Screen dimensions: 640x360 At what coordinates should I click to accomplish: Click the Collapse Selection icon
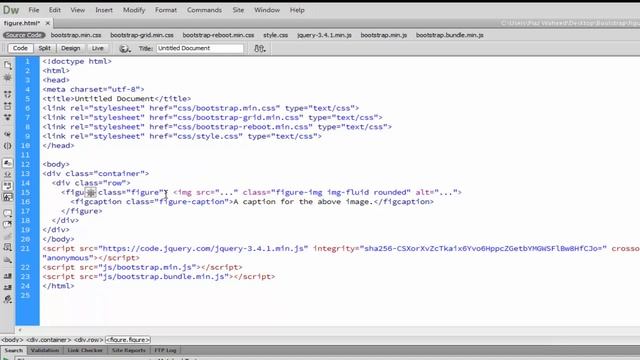pos(7,106)
